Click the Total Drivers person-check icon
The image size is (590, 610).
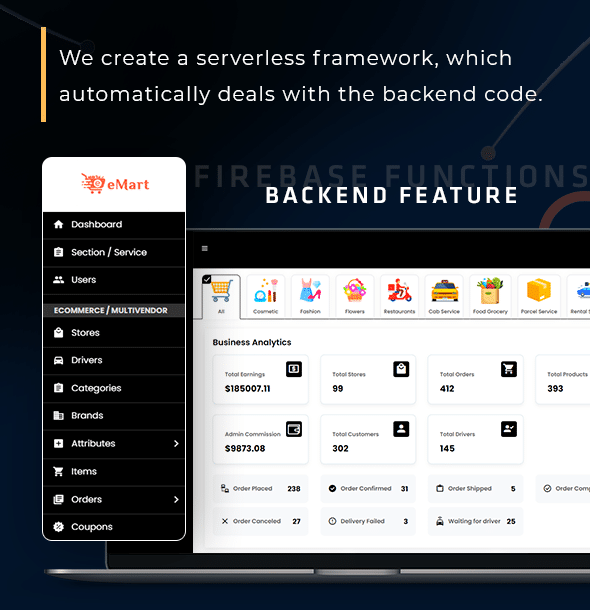[509, 429]
